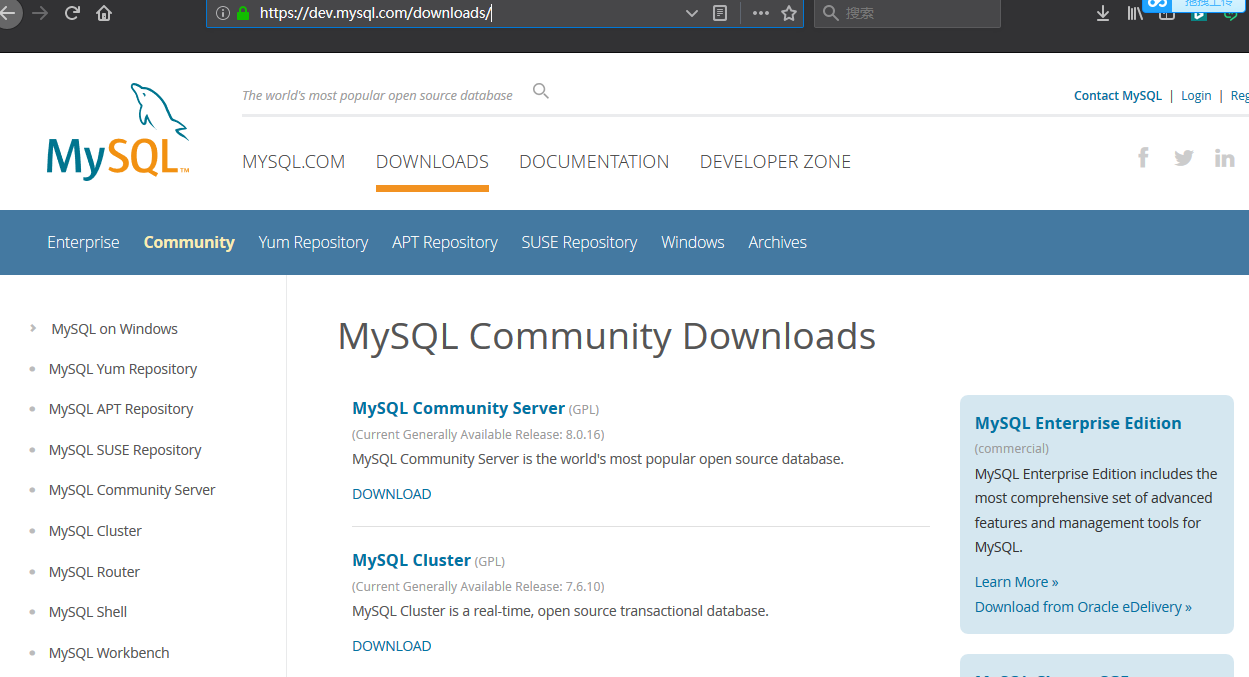Click the Login link
1249x677 pixels.
[x=1196, y=96]
